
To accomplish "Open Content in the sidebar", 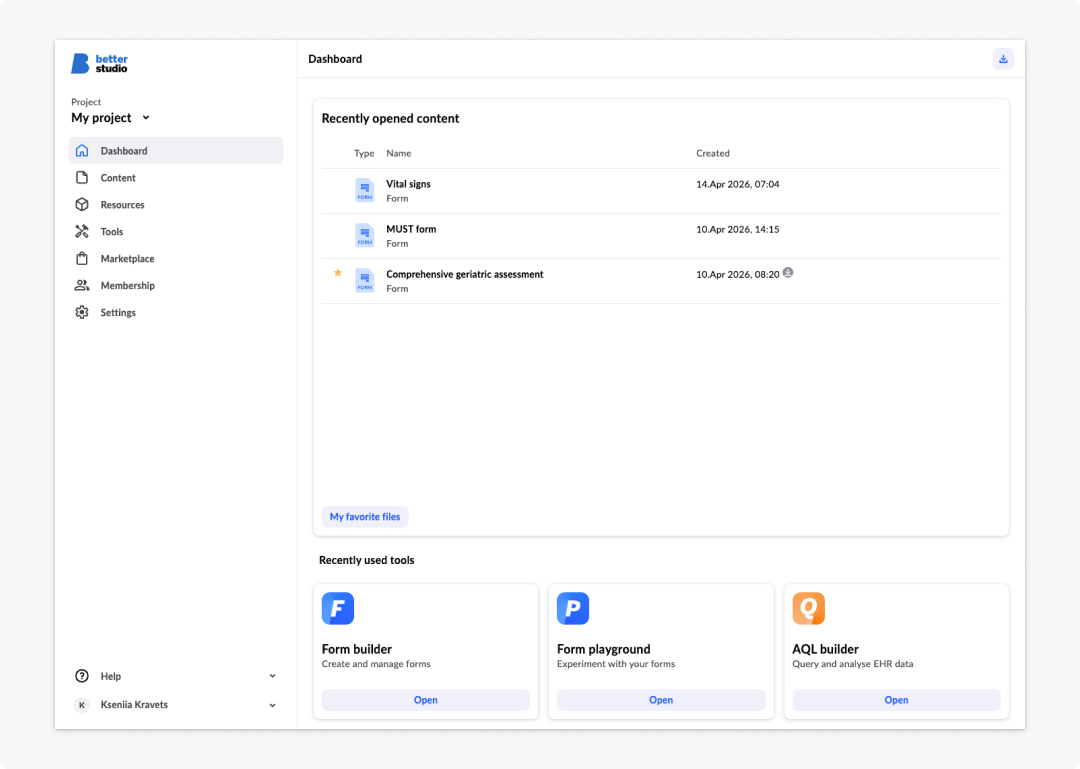I will coord(176,177).
